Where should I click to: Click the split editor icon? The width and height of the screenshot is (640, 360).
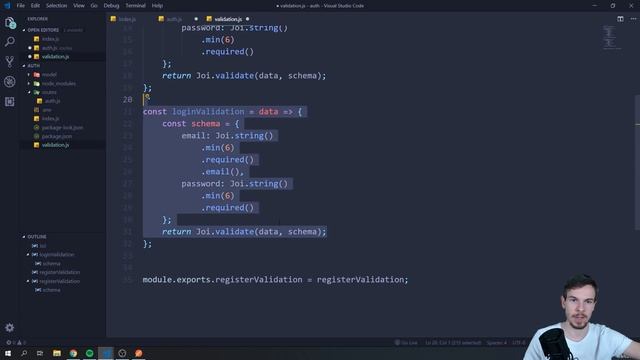pos(620,19)
